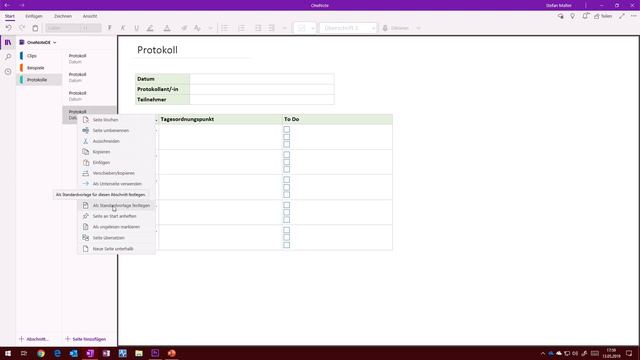The image size is (640, 360).
Task: Click the empty cell beside Datum
Action: [262, 79]
